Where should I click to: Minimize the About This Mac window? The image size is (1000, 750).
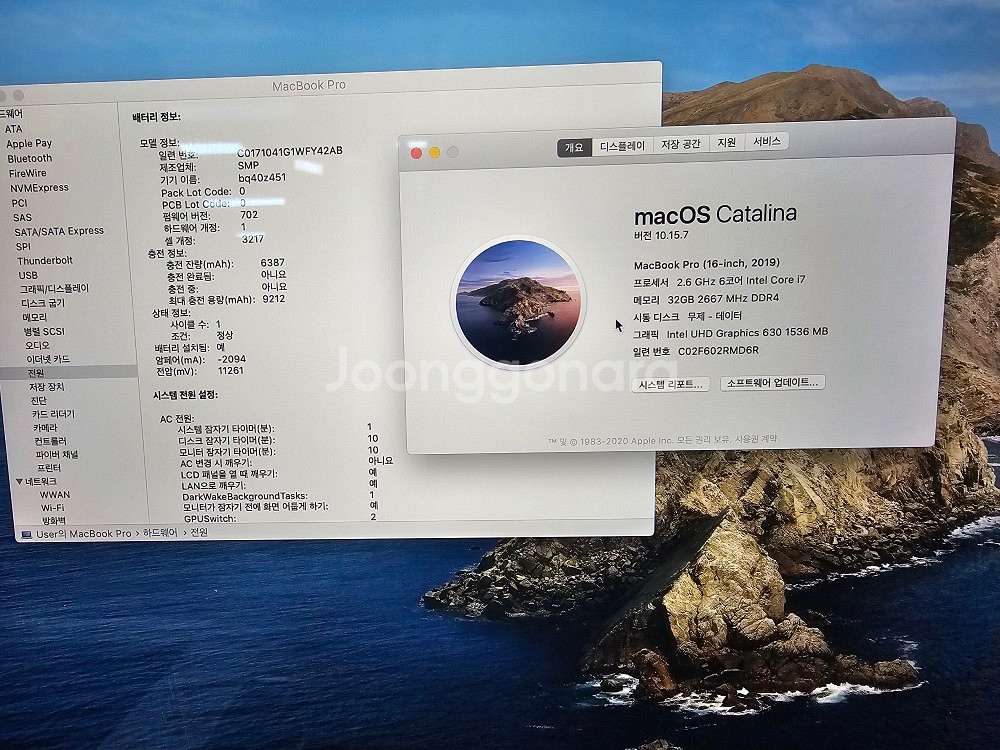coord(434,152)
